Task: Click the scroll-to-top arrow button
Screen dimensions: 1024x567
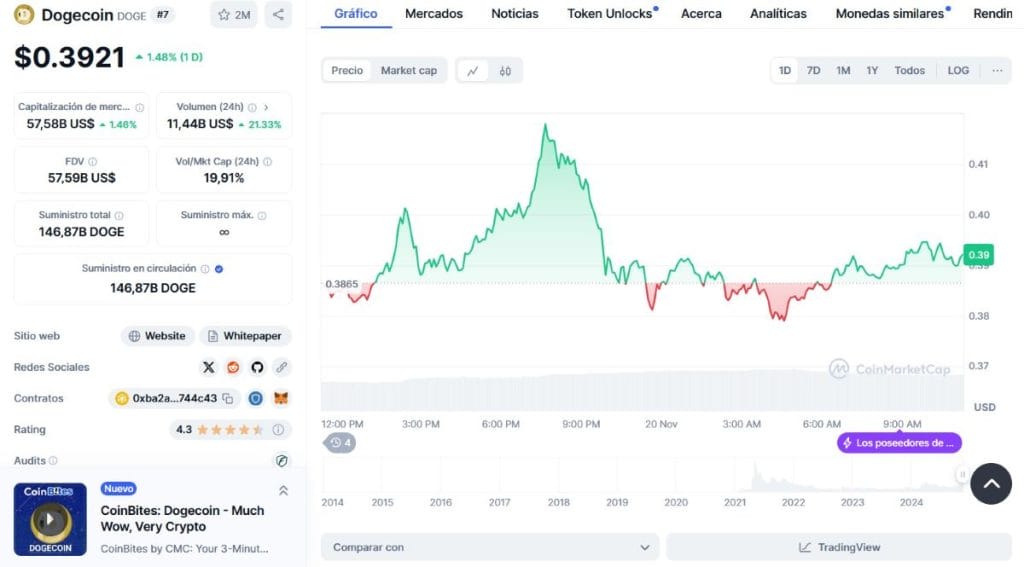Action: pyautogui.click(x=991, y=483)
